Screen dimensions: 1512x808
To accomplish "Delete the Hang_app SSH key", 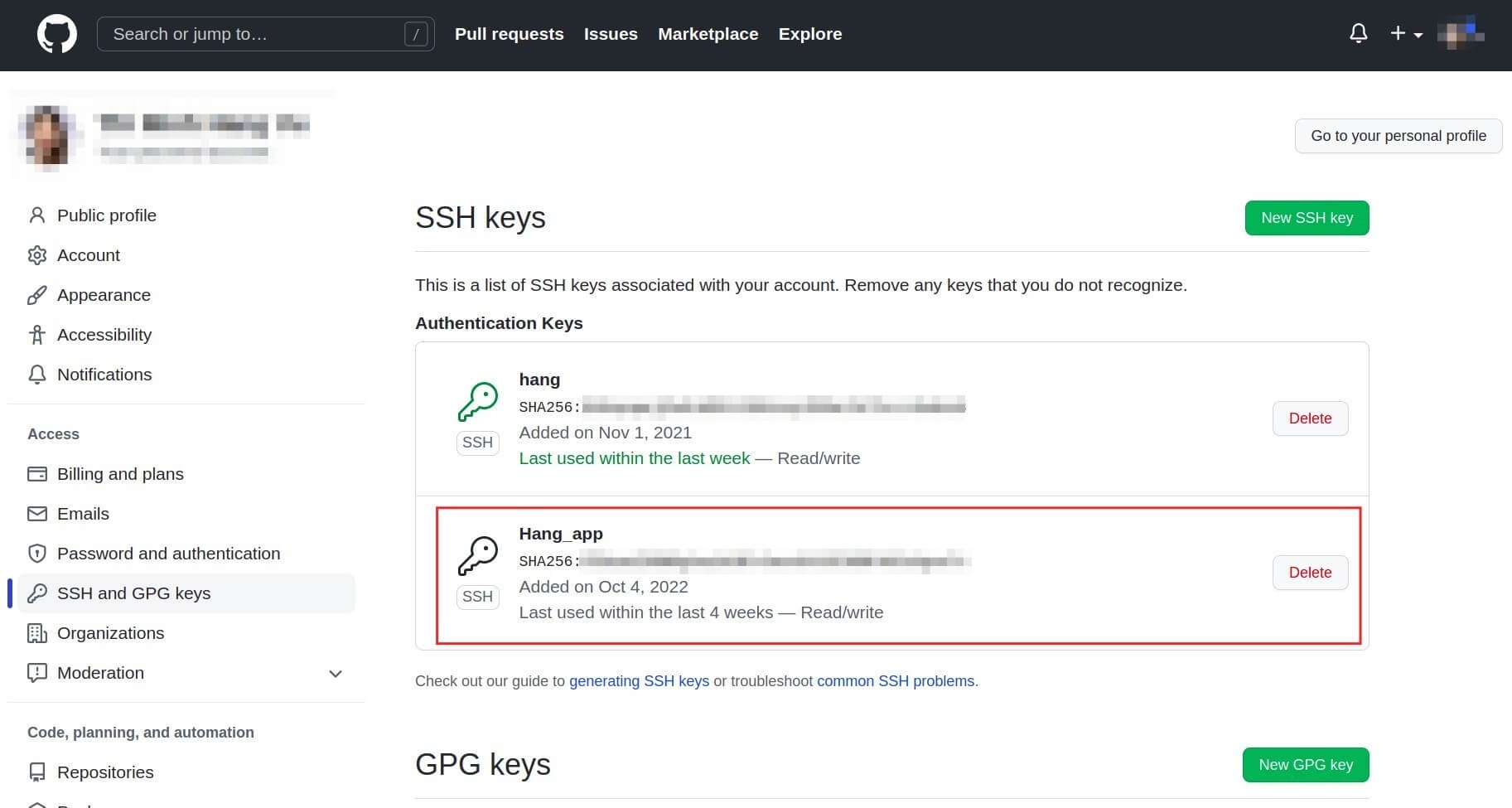I will click(x=1309, y=573).
